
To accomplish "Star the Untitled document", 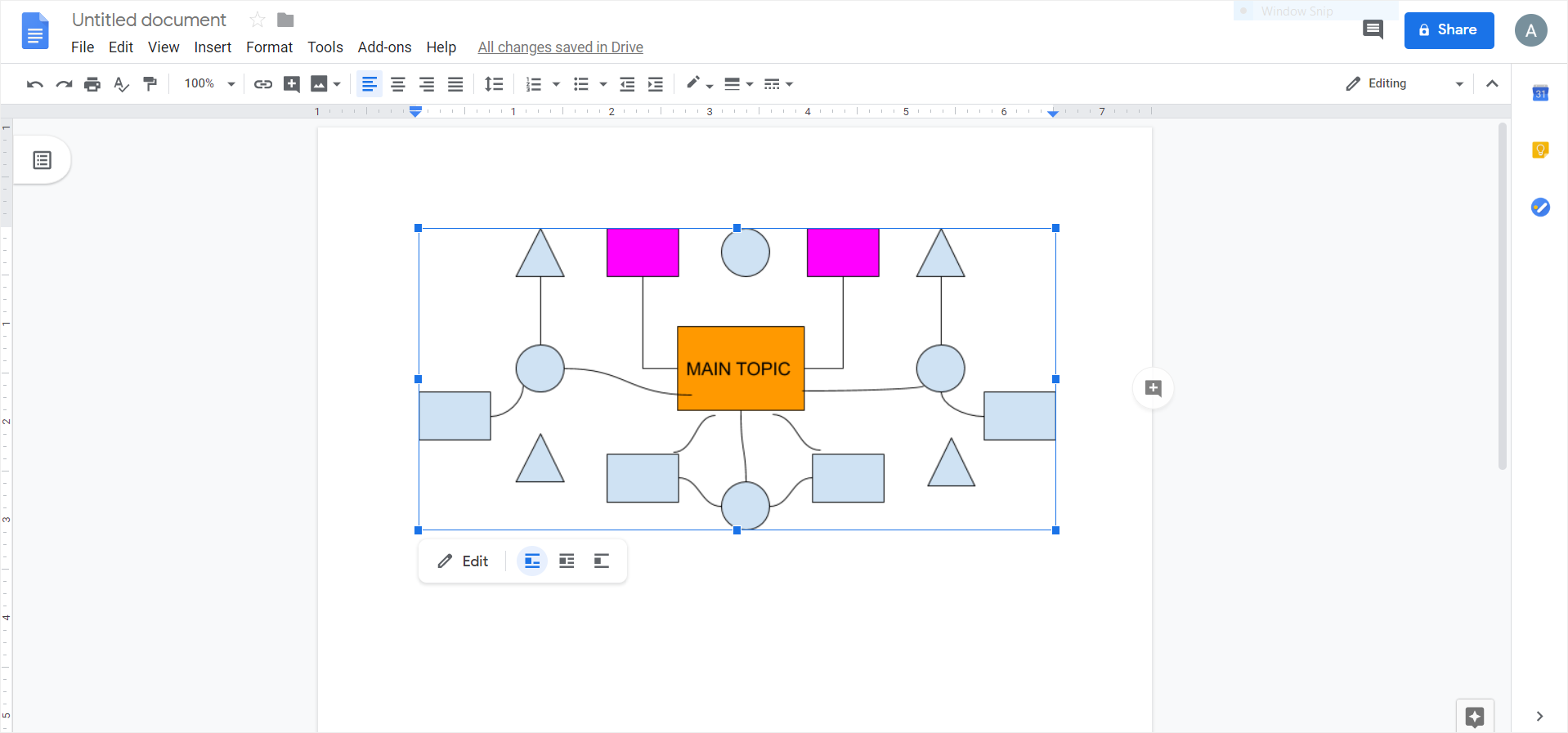I will tap(258, 20).
